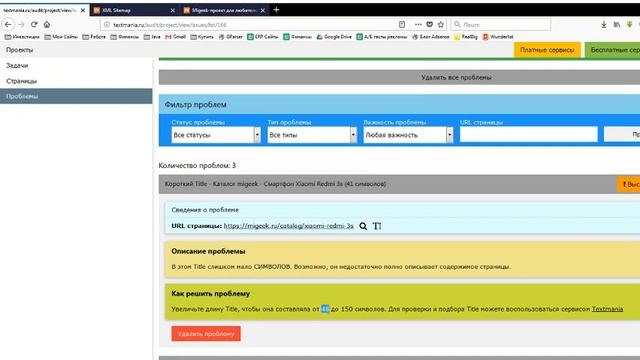Close the Migeek project tab

pyautogui.click(x=263, y=10)
